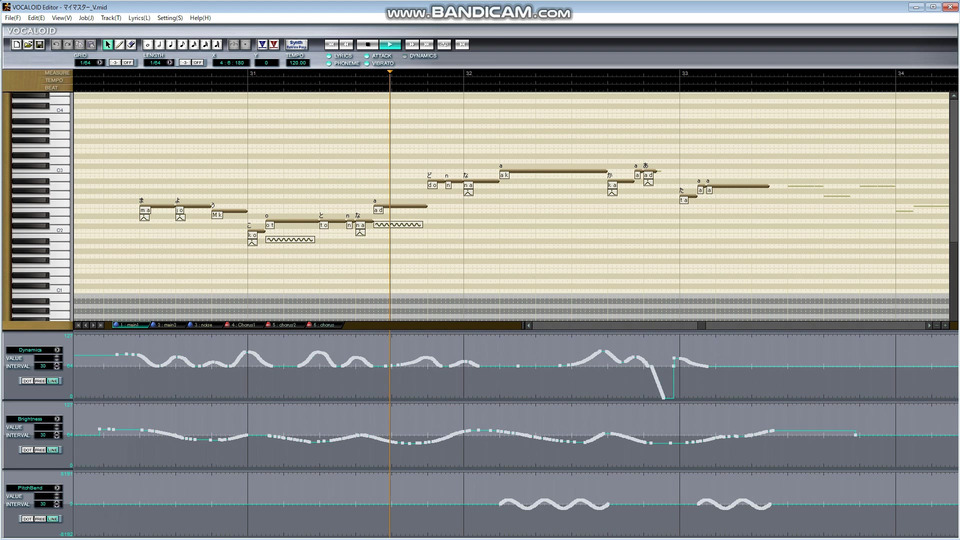The height and width of the screenshot is (540, 960).
Task: Open the Job menu
Action: 86,18
